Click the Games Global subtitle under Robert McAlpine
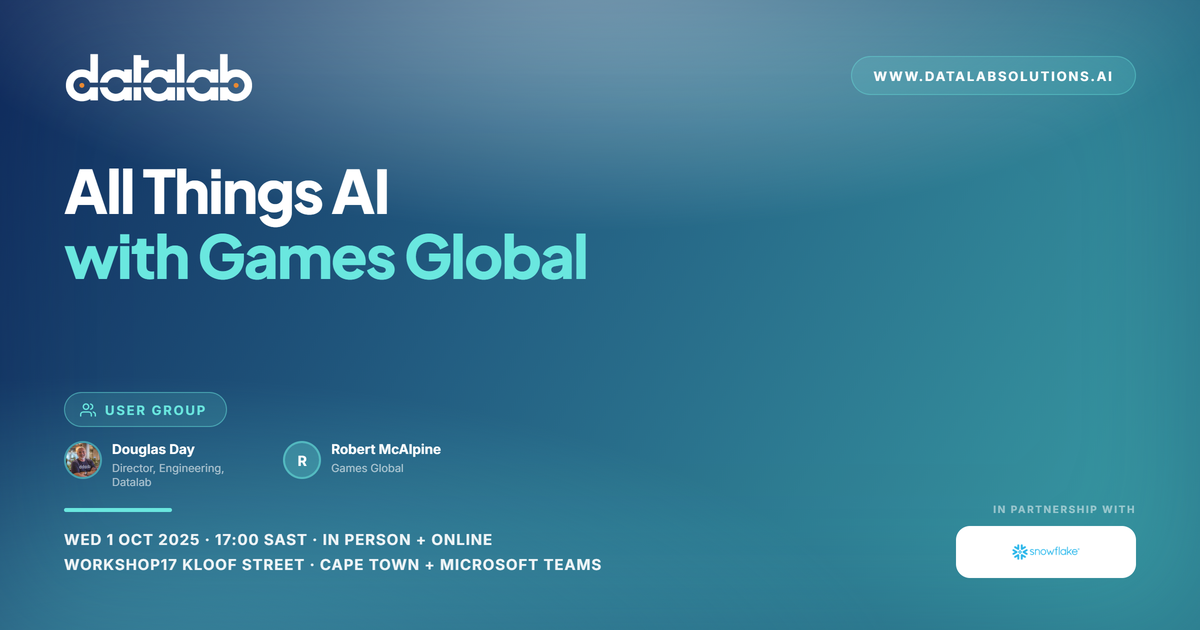 367,468
